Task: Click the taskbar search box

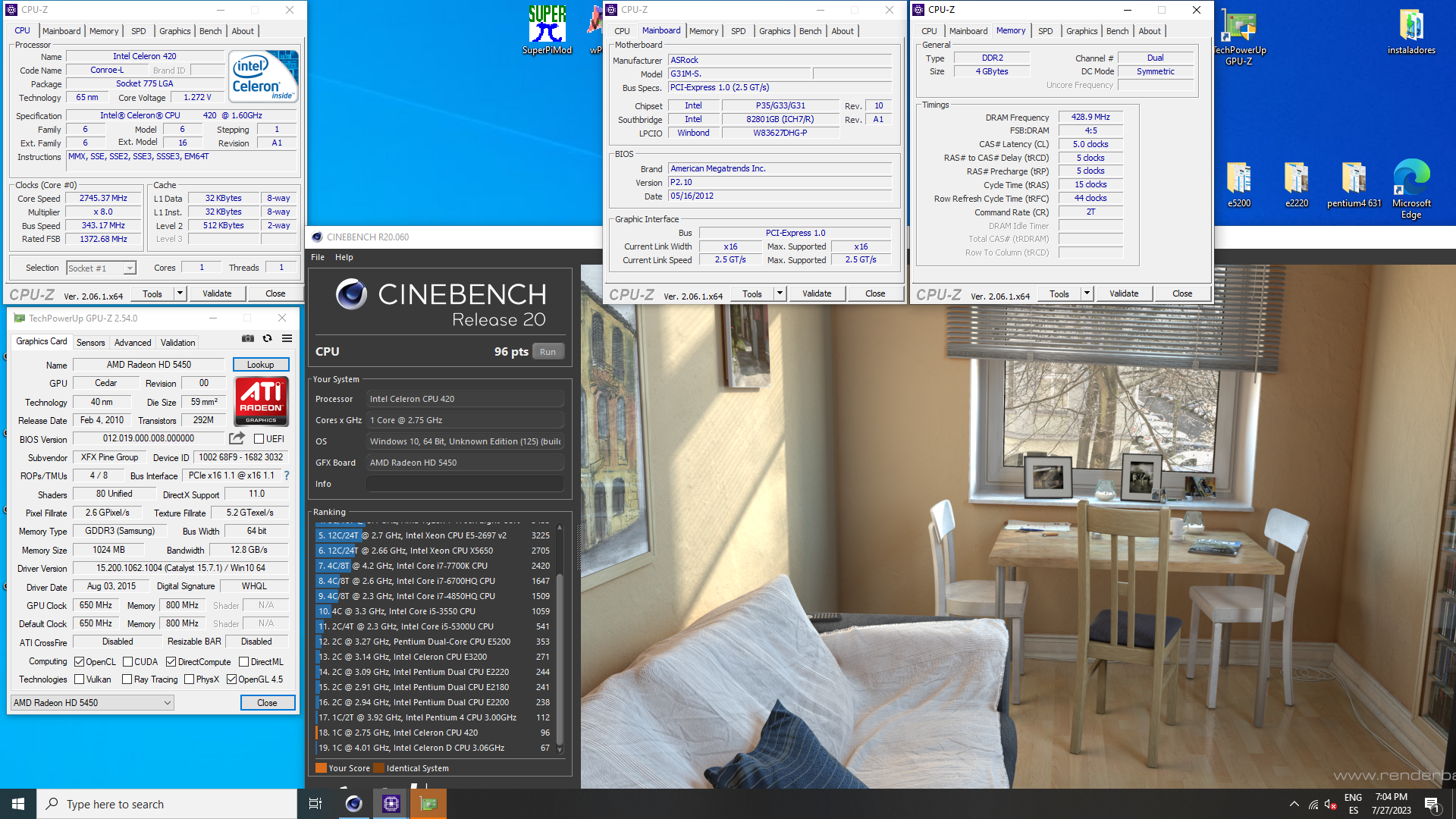Action: coord(167,804)
